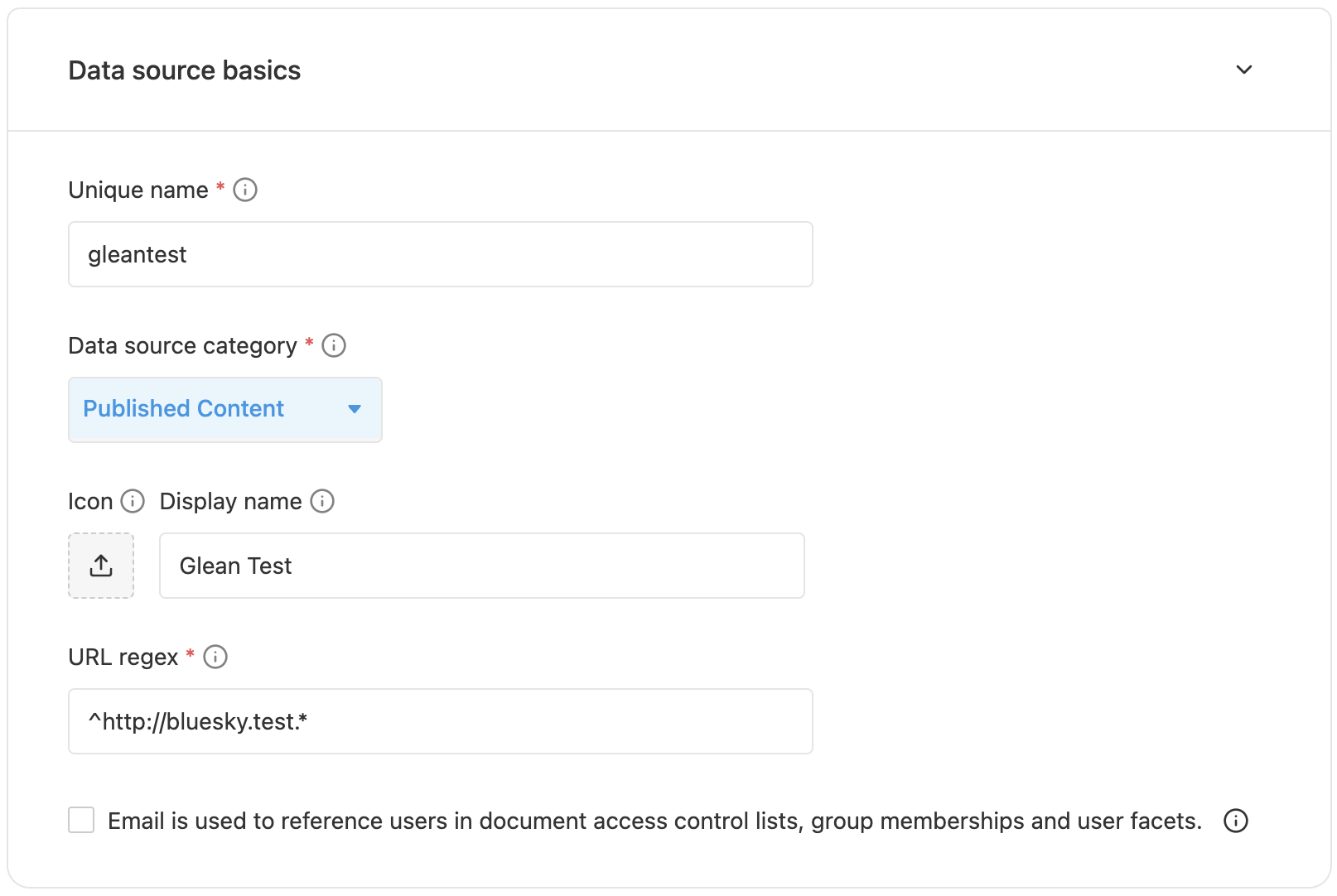Open the Icon field info tooltip
1337x896 pixels.
(x=132, y=501)
